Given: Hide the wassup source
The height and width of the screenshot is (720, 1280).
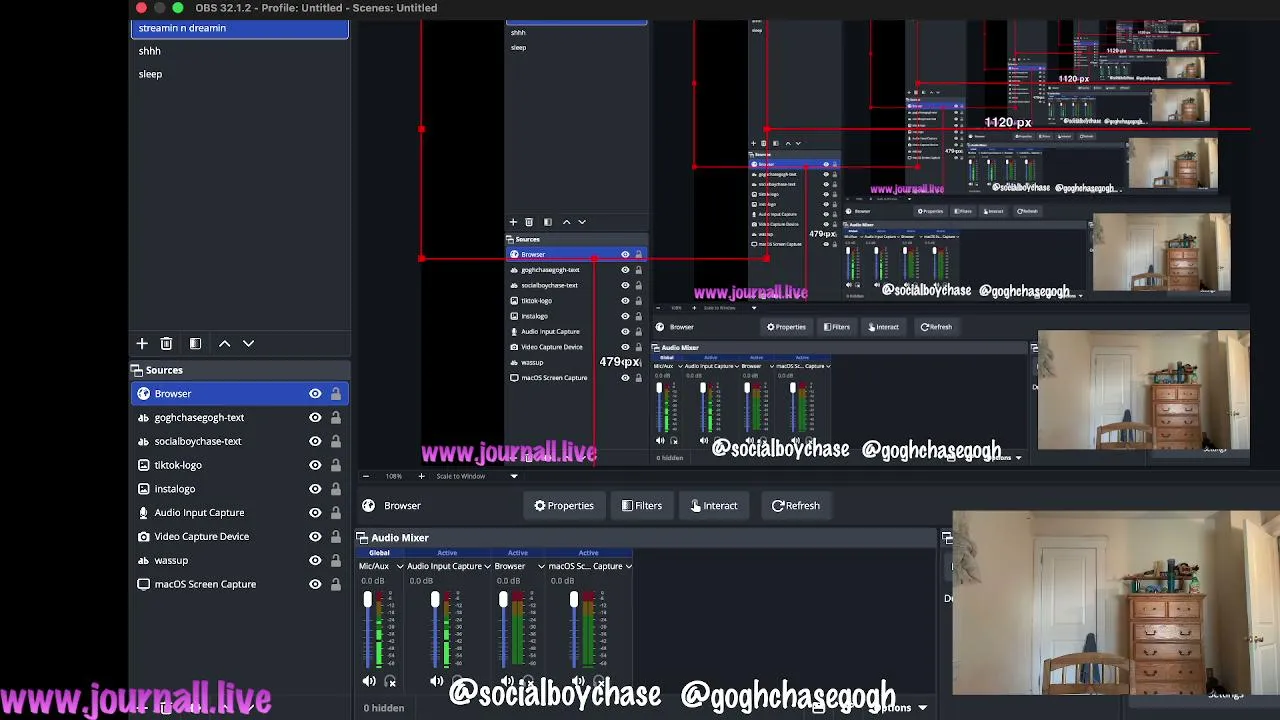Looking at the screenshot, I should pyautogui.click(x=315, y=560).
